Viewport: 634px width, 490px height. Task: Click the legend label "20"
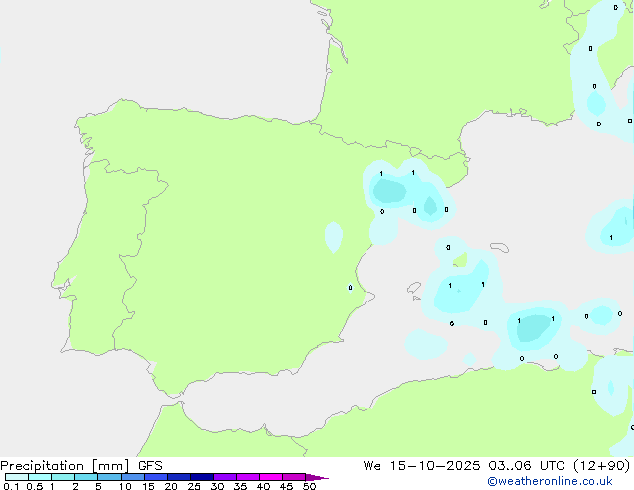pyautogui.click(x=171, y=486)
